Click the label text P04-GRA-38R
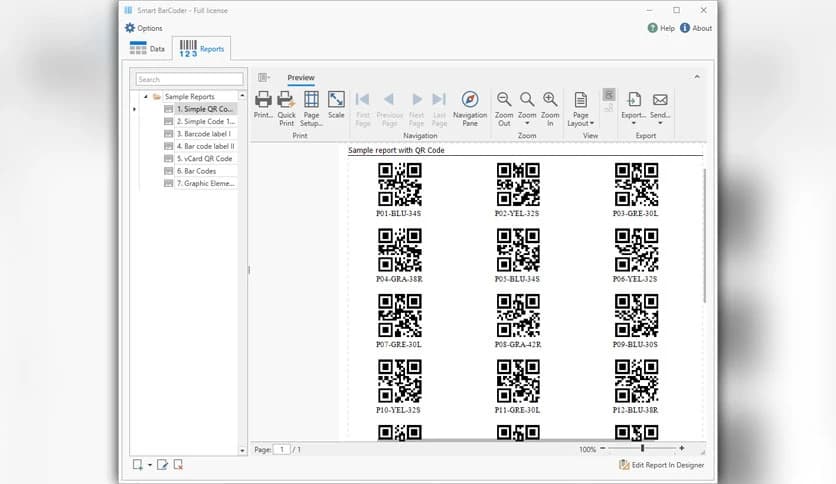The height and width of the screenshot is (484, 836). [399, 279]
